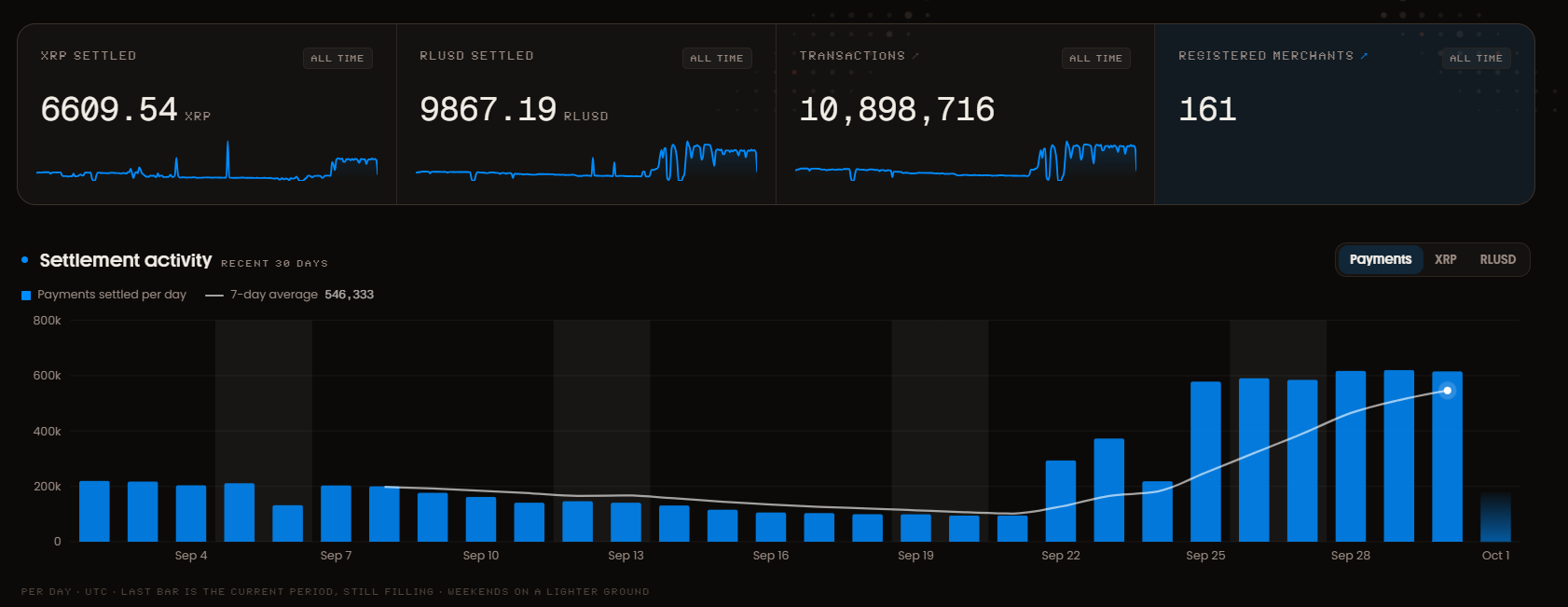This screenshot has width=1568, height=607.
Task: Click the Sep 22 bar in the chart
Action: pos(1061,501)
